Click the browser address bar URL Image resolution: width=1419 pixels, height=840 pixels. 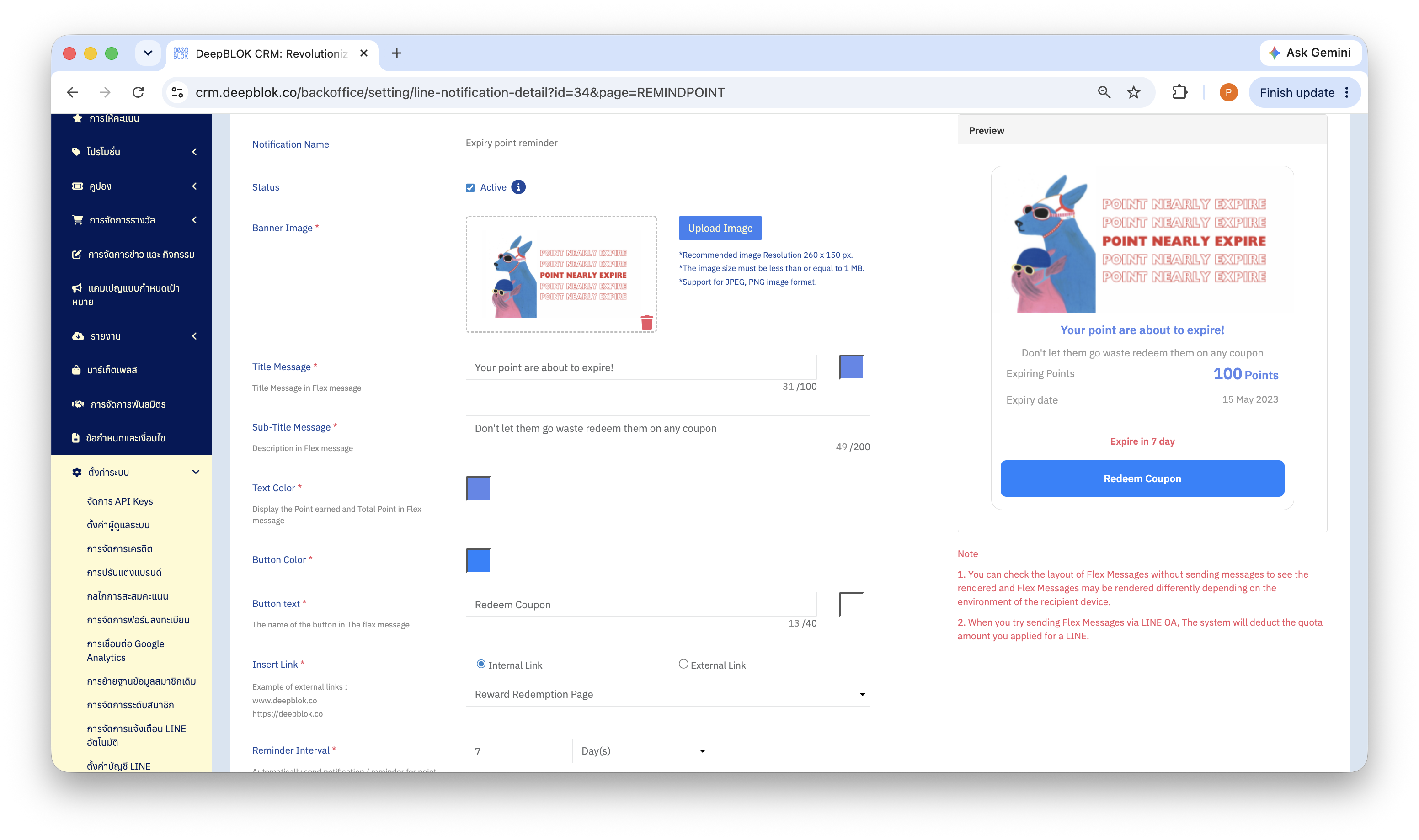coord(459,92)
